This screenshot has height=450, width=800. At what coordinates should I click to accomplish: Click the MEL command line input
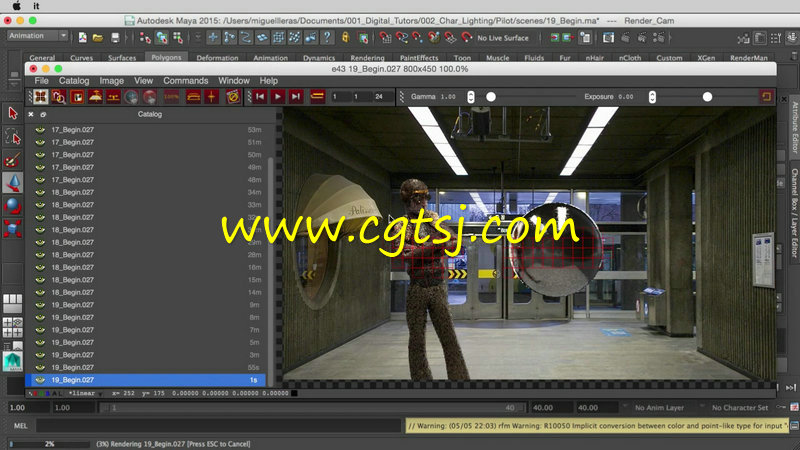[x=218, y=426]
